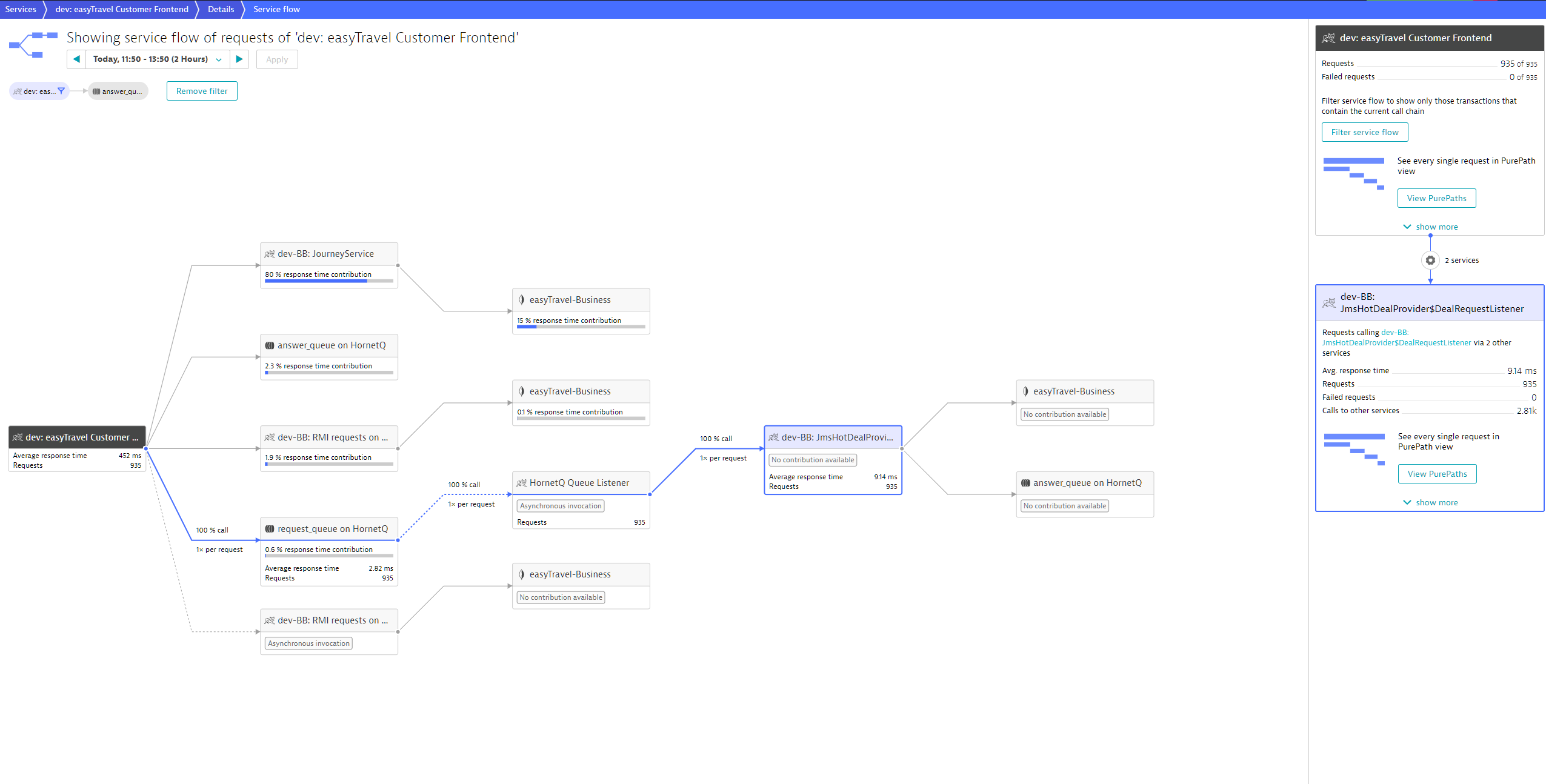Open Details breadcrumb

221,9
